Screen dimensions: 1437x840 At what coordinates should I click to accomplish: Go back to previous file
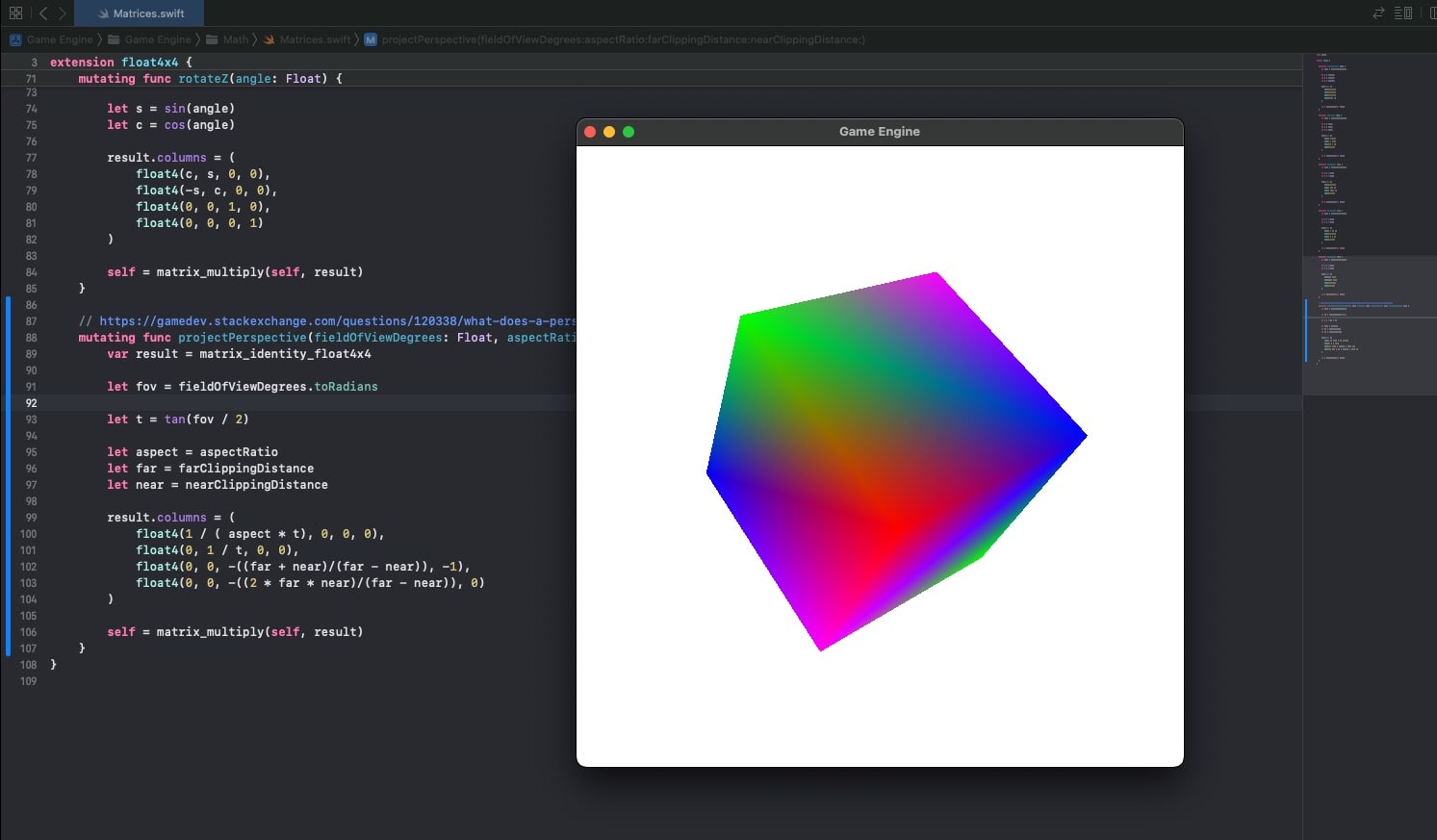[43, 13]
